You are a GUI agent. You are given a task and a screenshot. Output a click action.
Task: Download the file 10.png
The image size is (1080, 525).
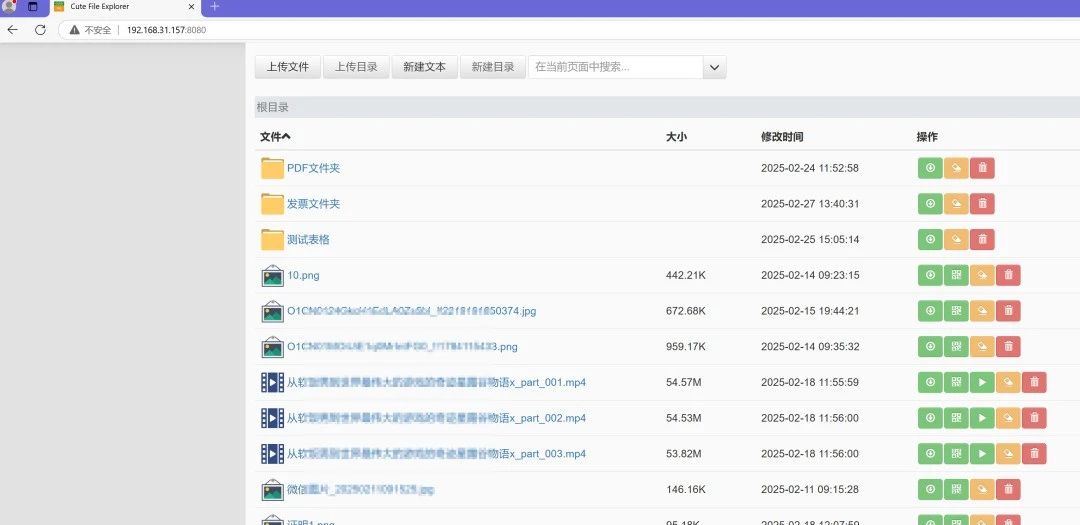930,276
